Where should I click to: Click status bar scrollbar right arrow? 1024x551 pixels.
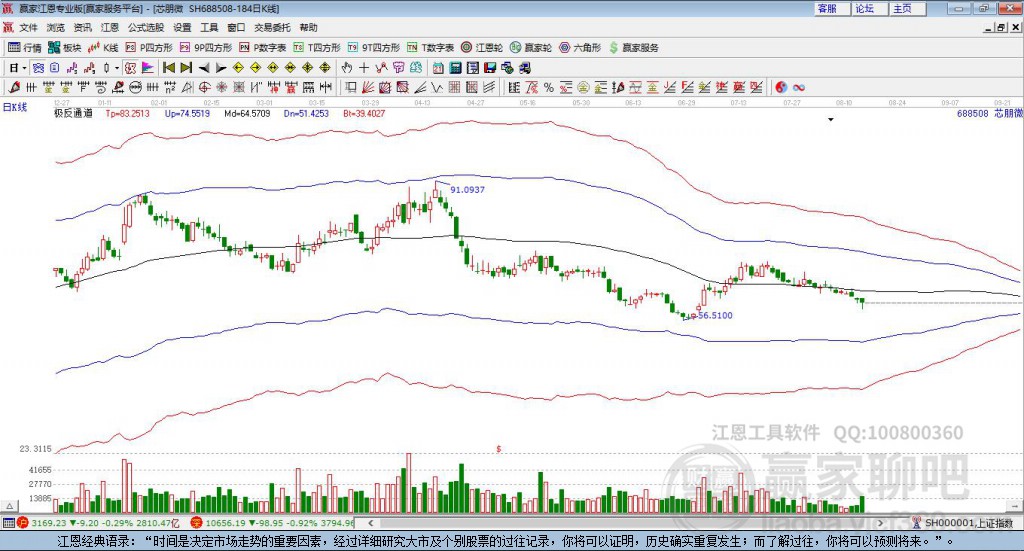click(880, 523)
